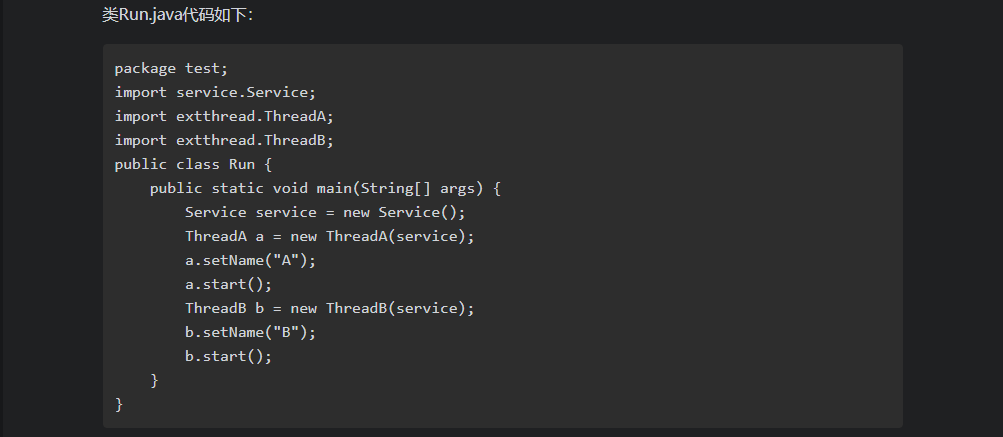This screenshot has width=1003, height=437.
Task: Click the word 'Run' in class declaration
Action: click(242, 164)
